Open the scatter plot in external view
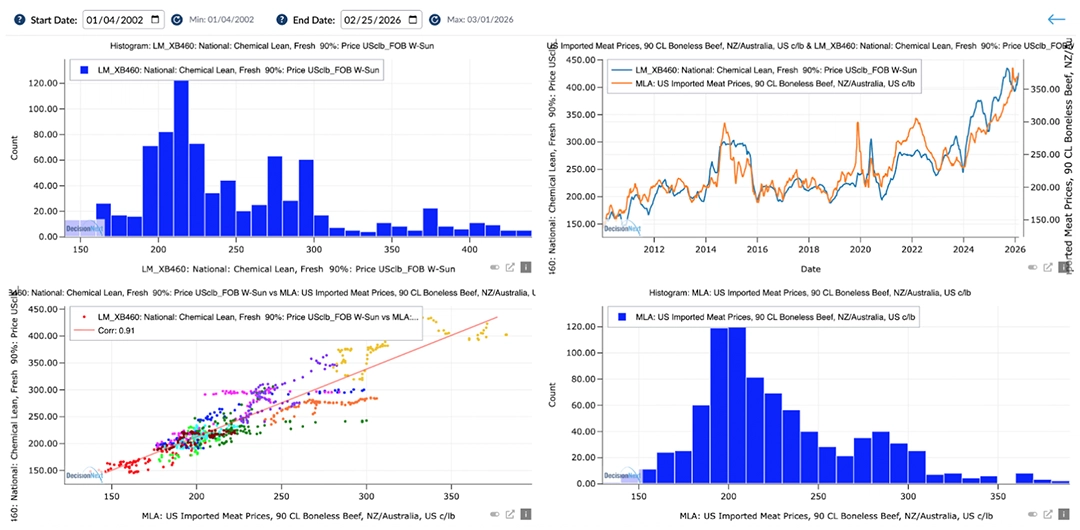 509,514
